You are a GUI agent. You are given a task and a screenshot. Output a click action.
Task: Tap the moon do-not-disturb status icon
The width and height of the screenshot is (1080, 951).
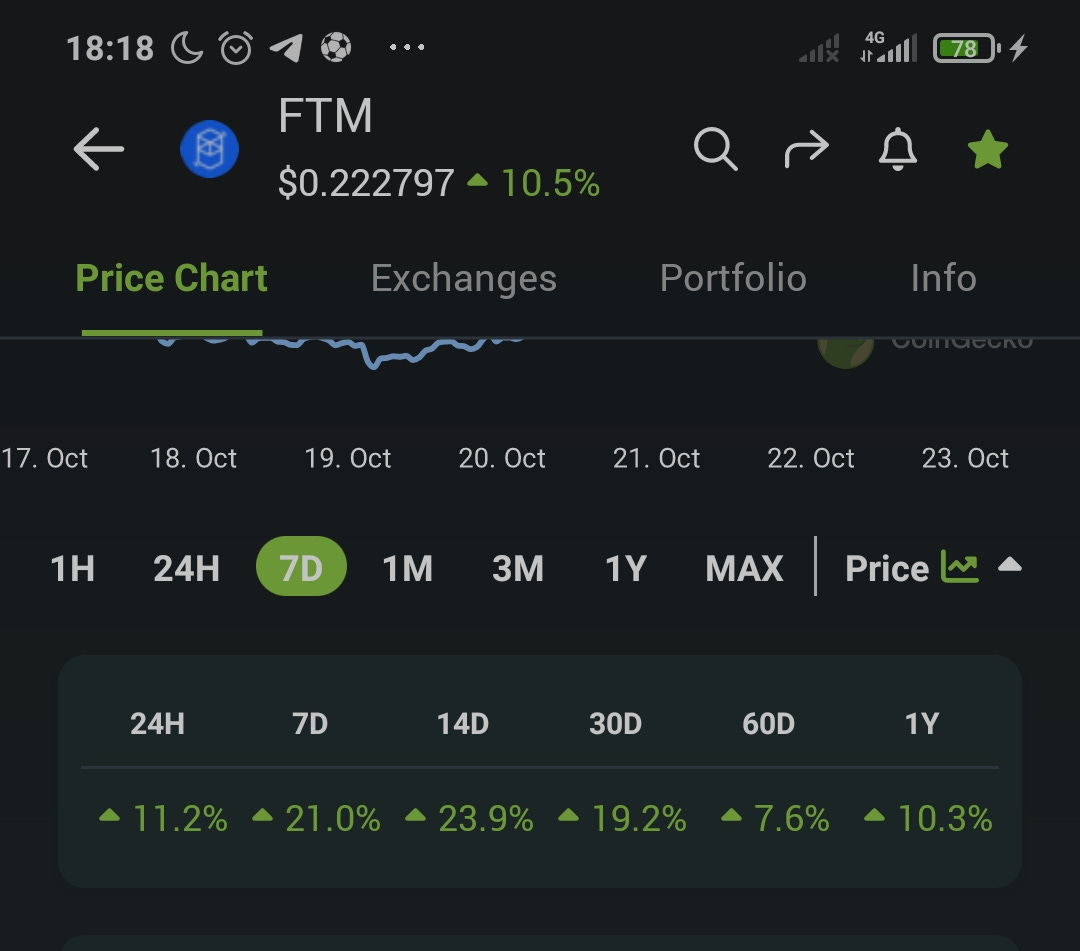[x=187, y=48]
